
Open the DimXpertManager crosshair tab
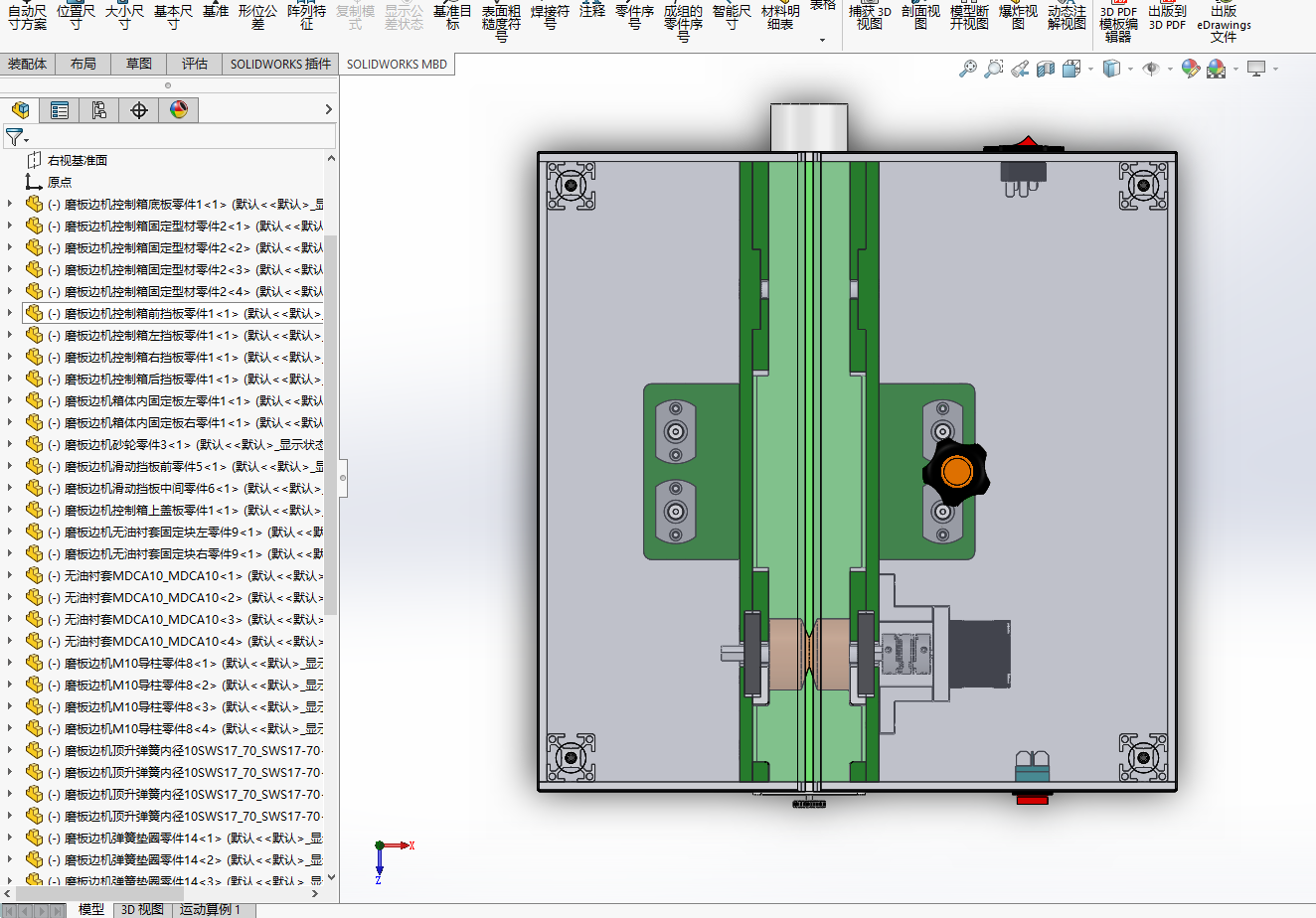pos(139,110)
